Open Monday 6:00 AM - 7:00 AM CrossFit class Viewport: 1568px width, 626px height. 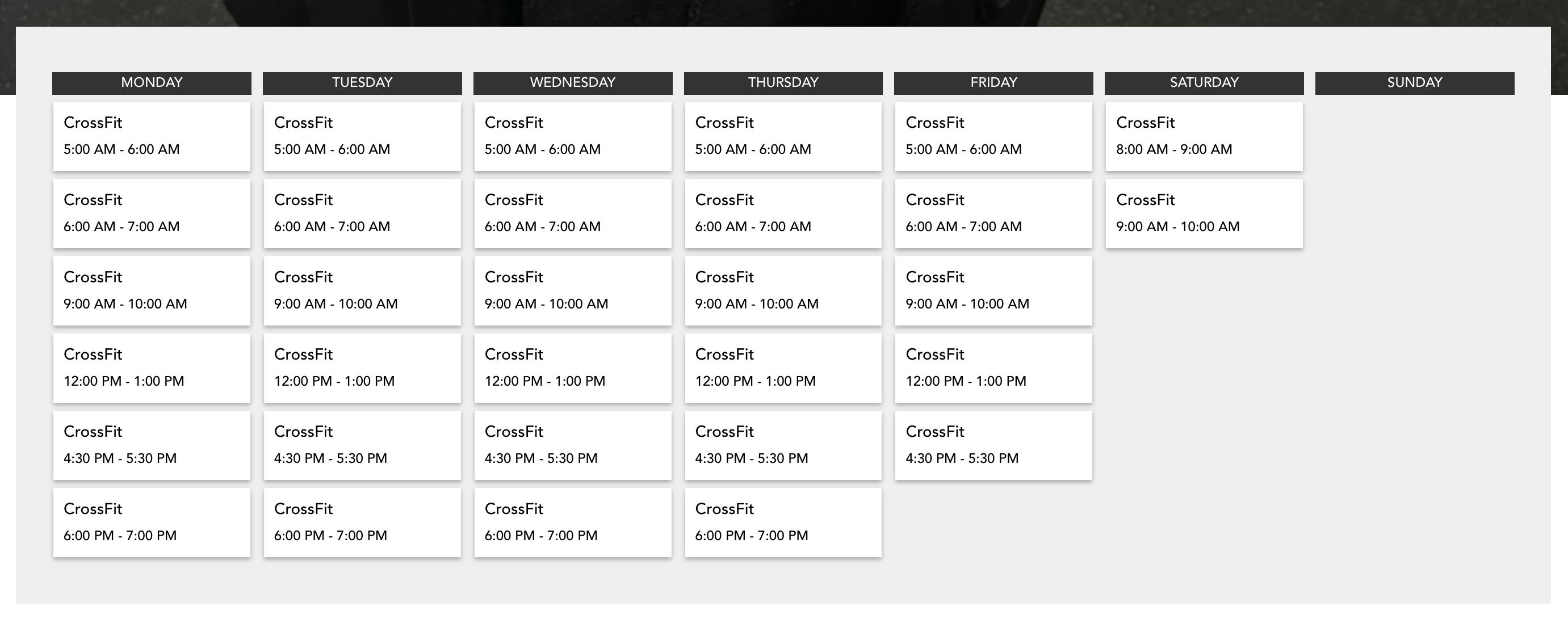[152, 214]
